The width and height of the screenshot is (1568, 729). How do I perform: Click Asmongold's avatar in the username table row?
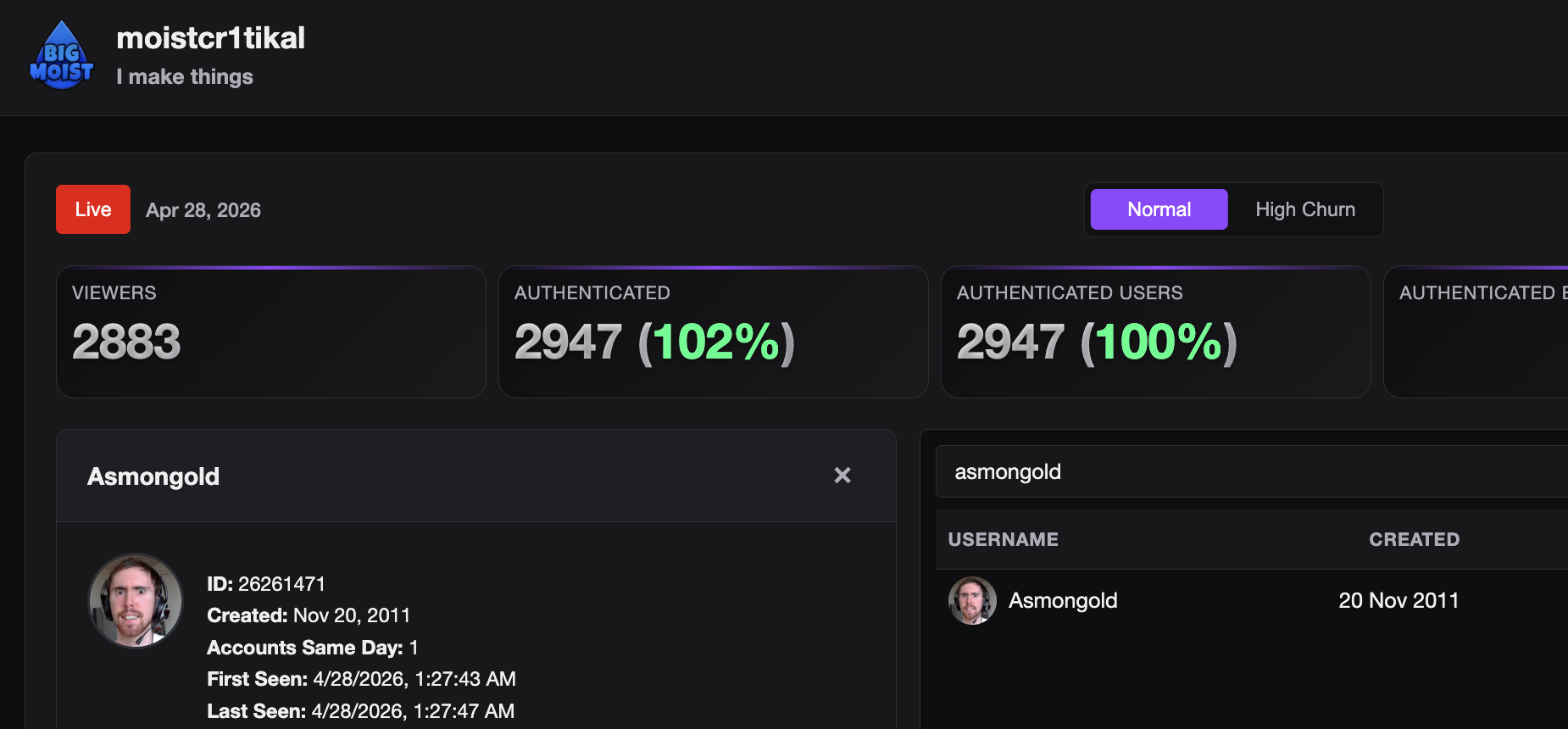[x=972, y=600]
